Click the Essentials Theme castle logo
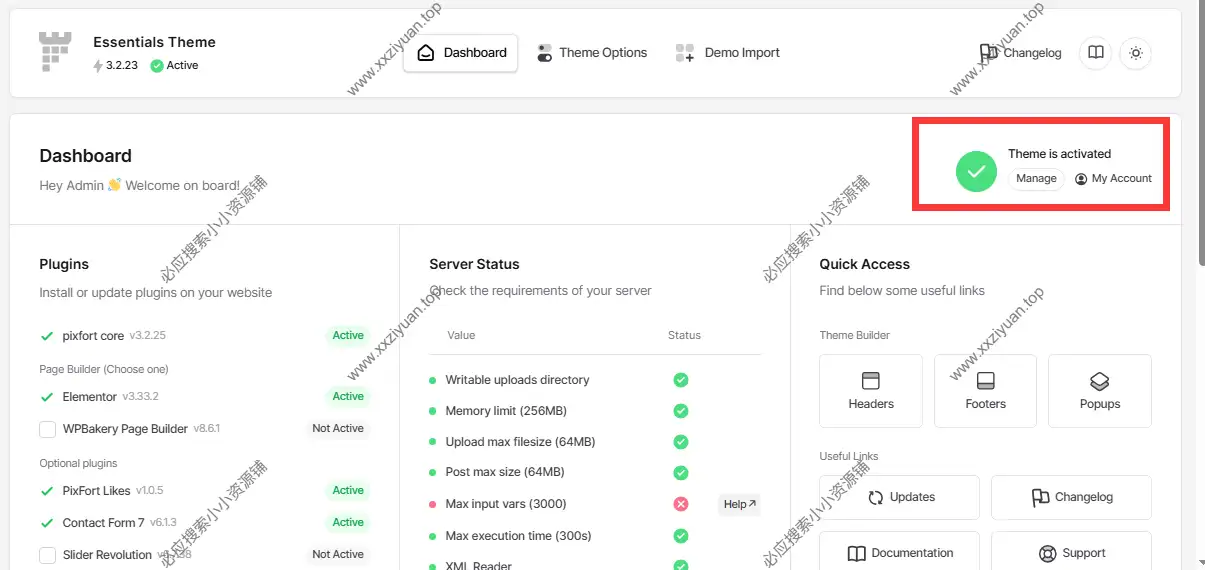Image resolution: width=1205 pixels, height=570 pixels. (56, 52)
